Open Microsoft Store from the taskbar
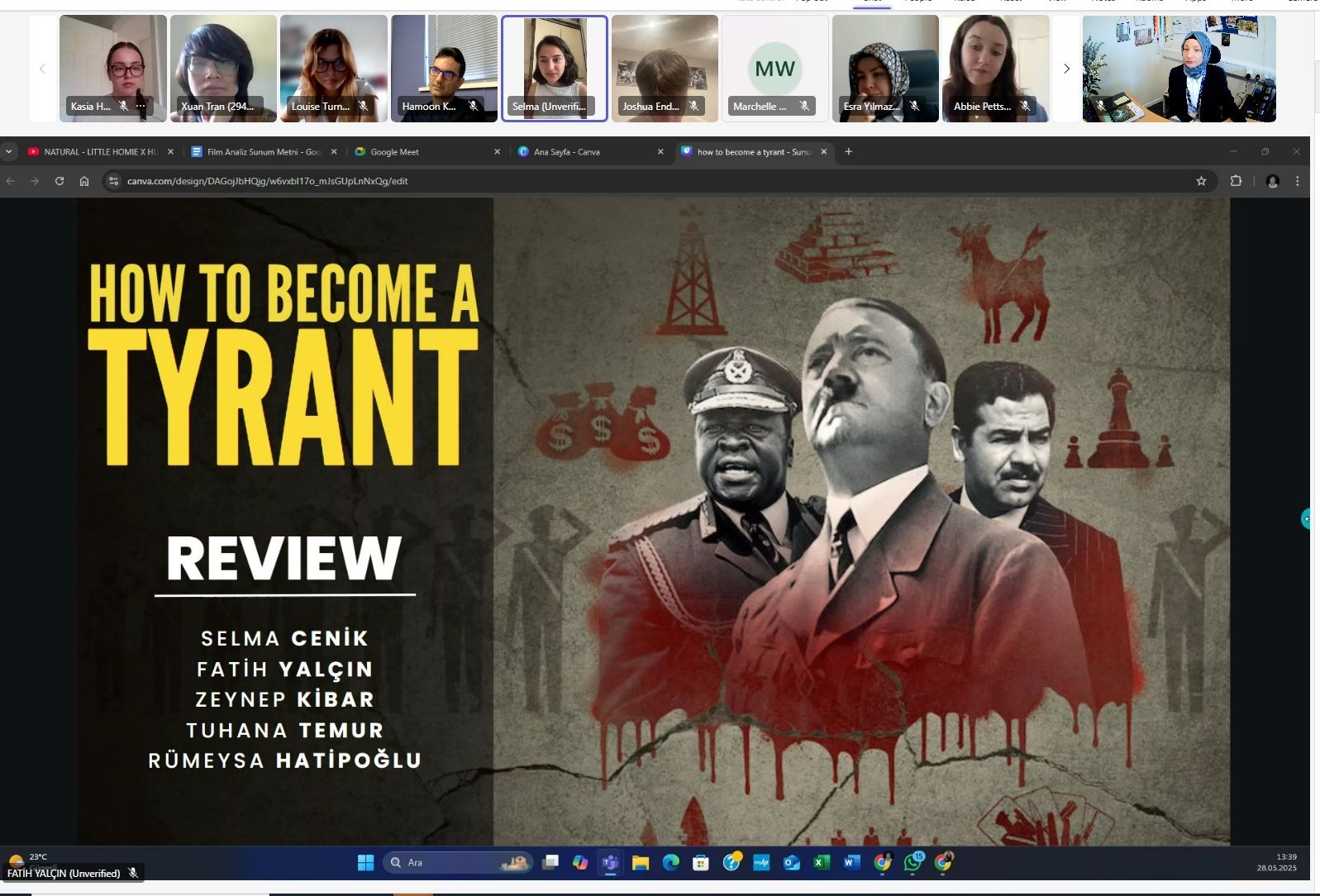 [x=701, y=863]
